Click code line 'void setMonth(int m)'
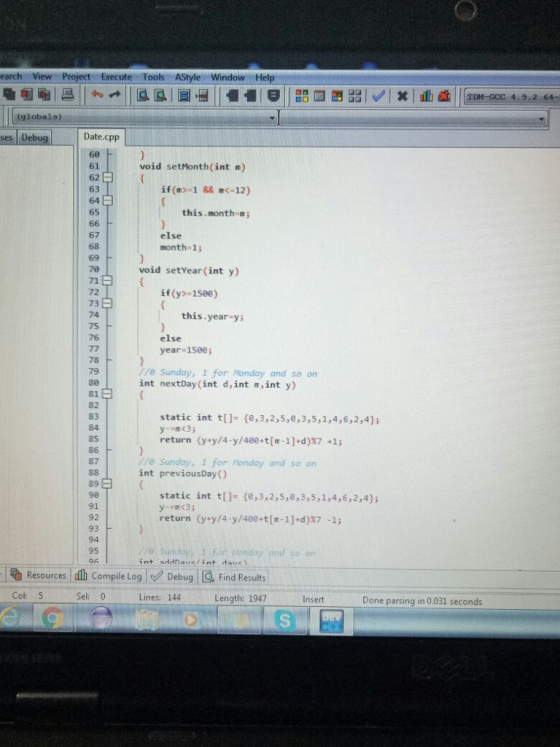The image size is (560, 747). pos(192,167)
